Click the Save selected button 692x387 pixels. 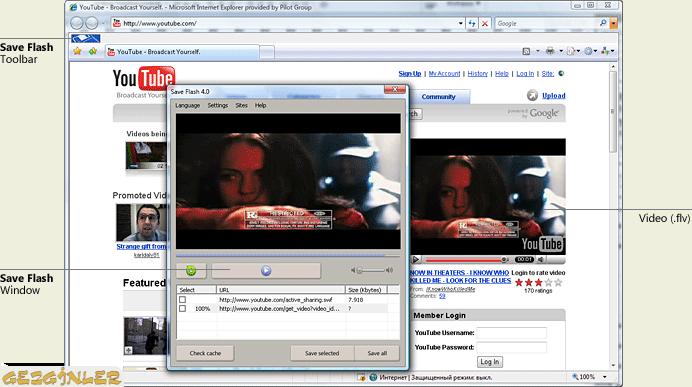coord(322,353)
